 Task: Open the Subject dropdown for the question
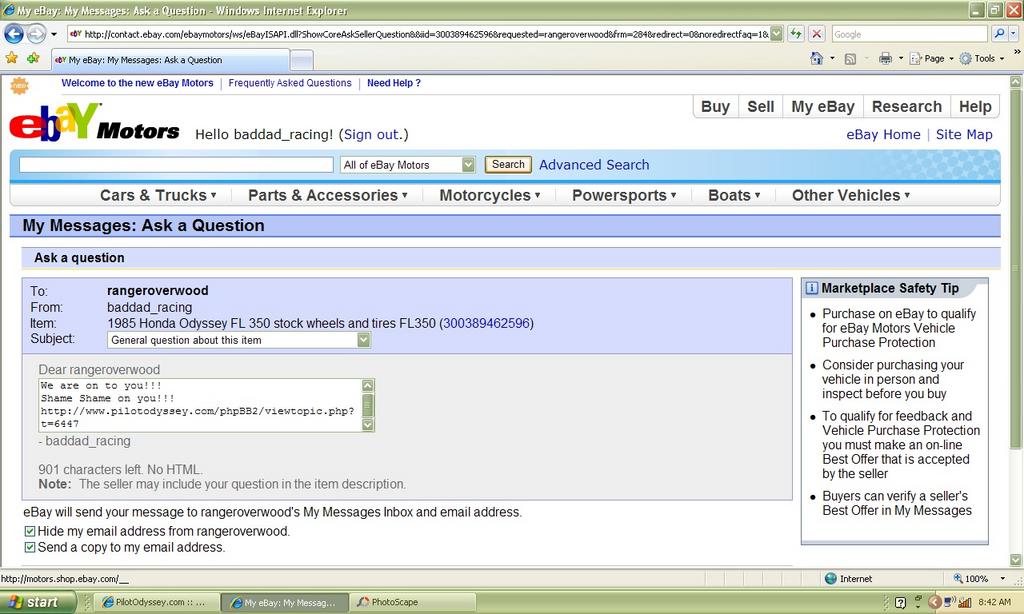pos(239,340)
